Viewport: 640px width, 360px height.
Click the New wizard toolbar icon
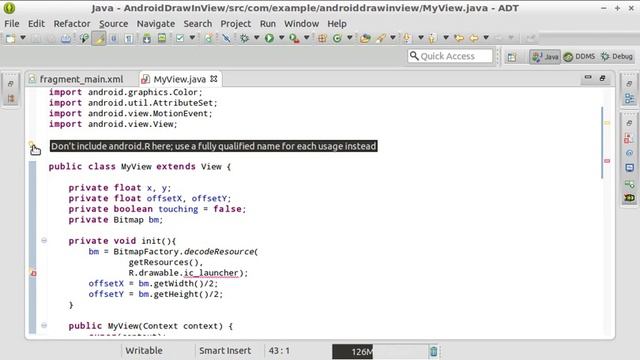10,38
